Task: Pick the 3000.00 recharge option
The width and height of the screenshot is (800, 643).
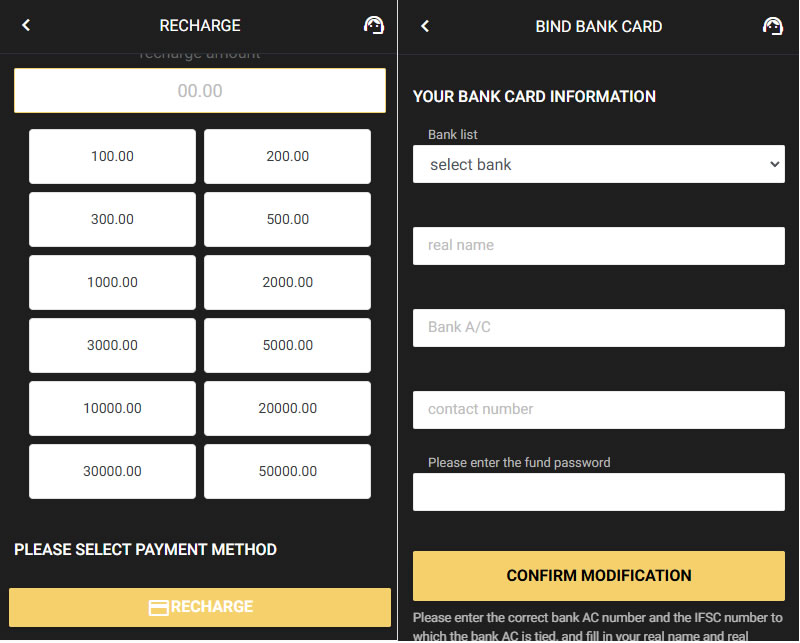Action: [112, 345]
